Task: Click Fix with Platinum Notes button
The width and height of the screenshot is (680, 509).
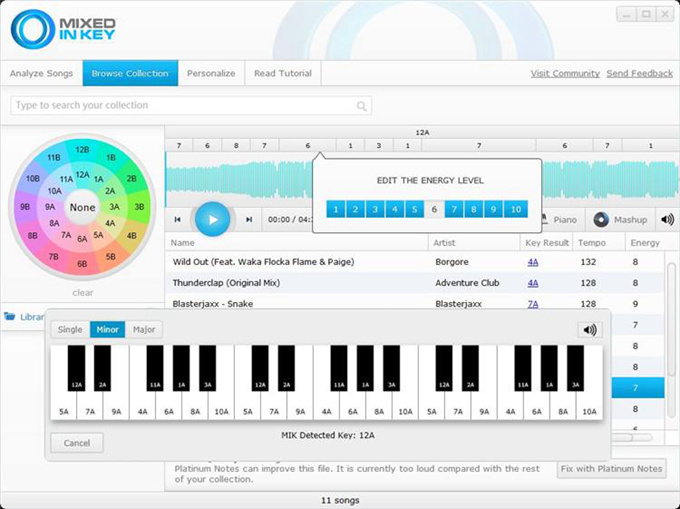Action: tap(611, 469)
